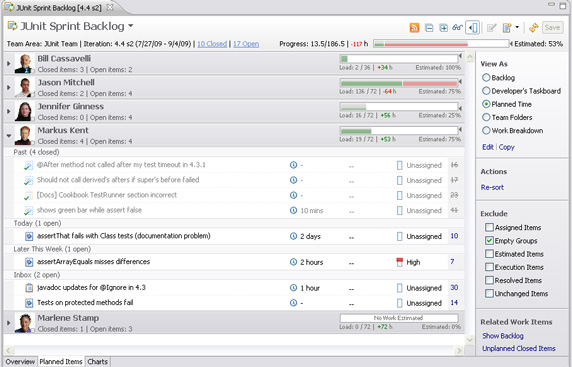This screenshot has width=572, height=367.
Task: Expand Marlene Stamp's group
Action: (9, 323)
